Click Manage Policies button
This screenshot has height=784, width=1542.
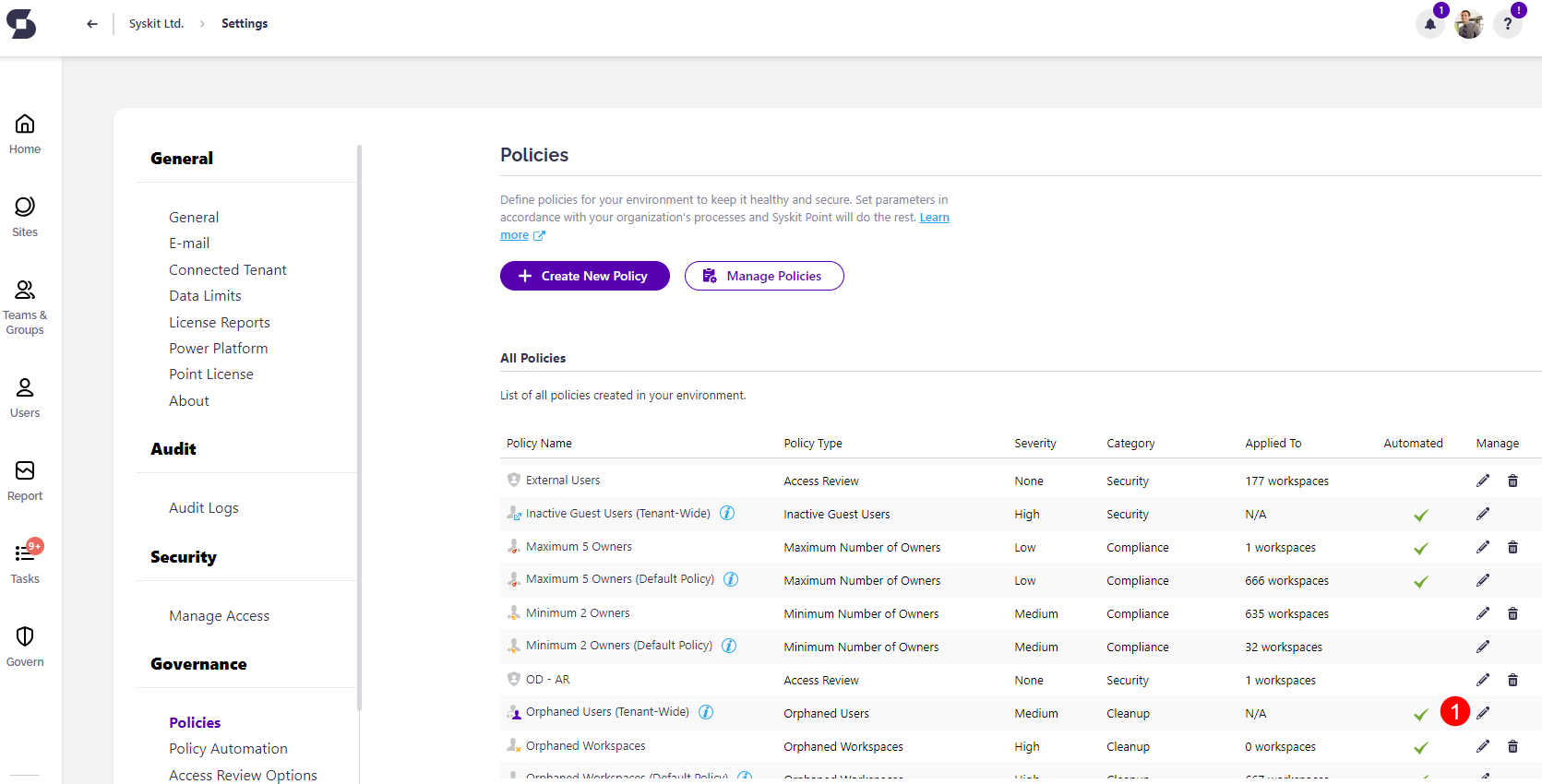click(764, 276)
